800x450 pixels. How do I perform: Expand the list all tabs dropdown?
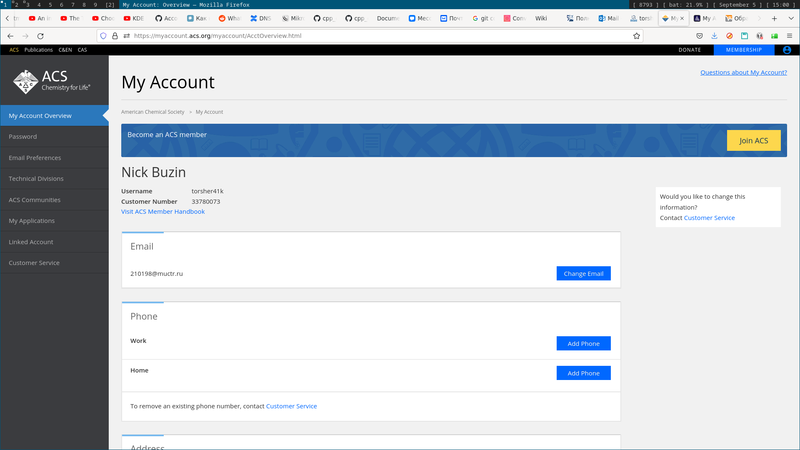(x=789, y=19)
